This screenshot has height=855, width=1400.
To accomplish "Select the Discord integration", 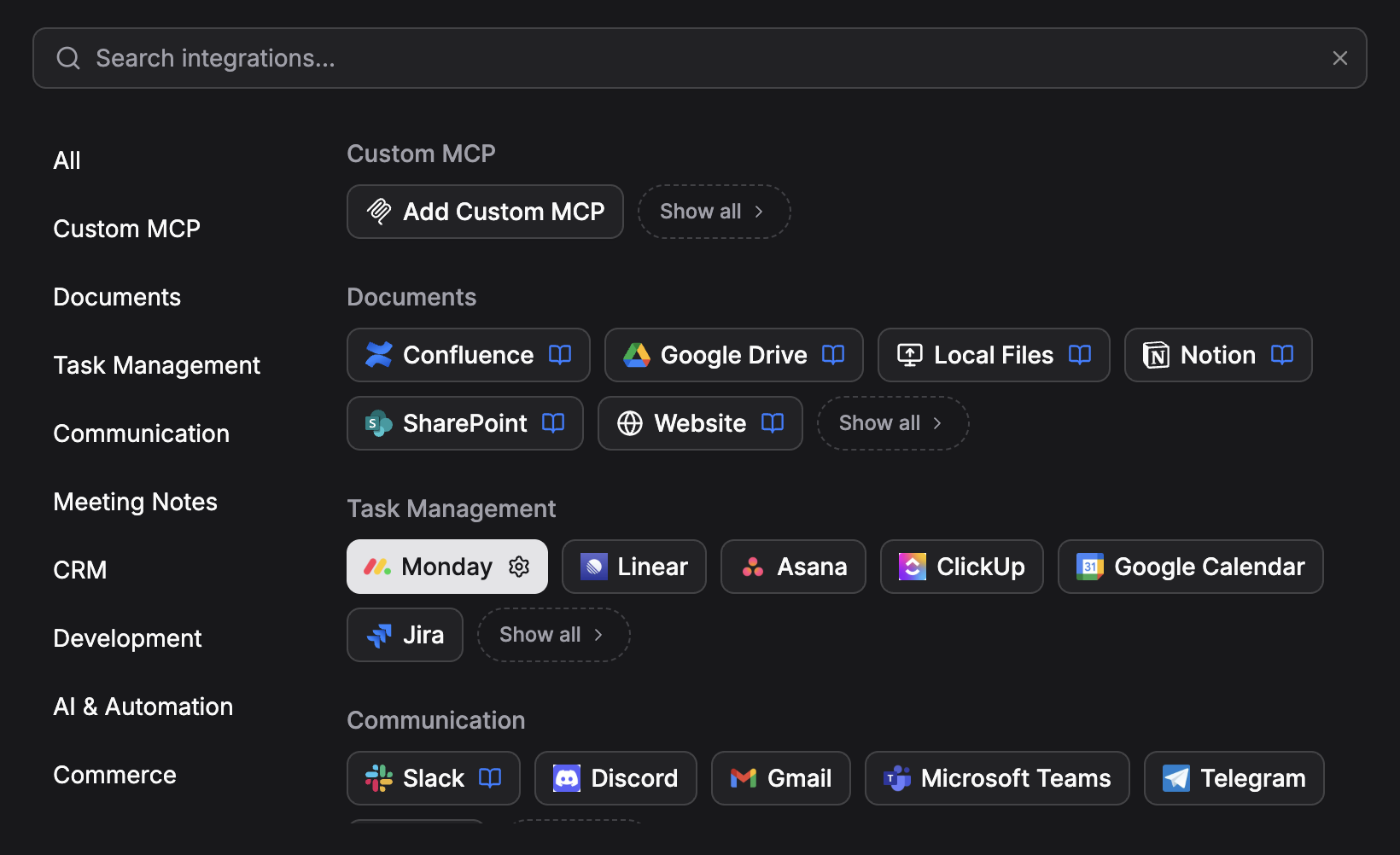I will pyautogui.click(x=615, y=777).
